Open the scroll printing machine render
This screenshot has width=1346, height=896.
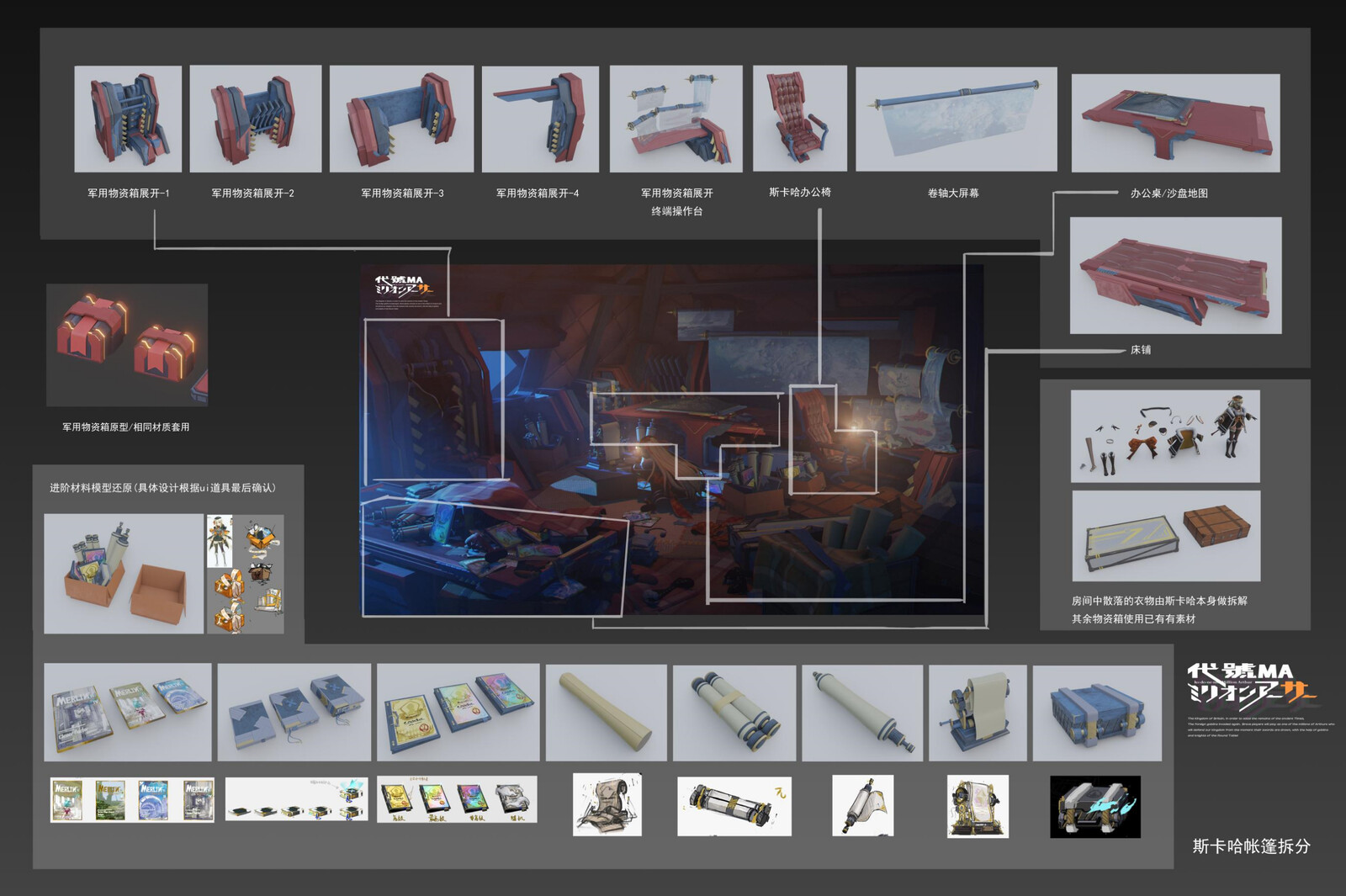(978, 713)
